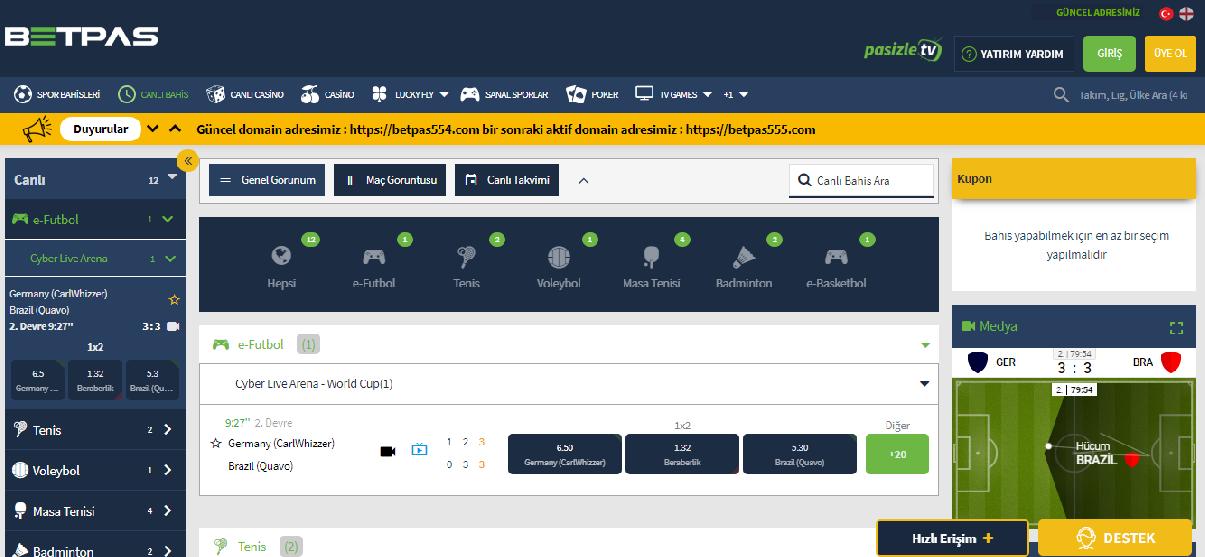Collapse the left sidebar with double-arrow
The height and width of the screenshot is (557, 1205).
[x=187, y=160]
